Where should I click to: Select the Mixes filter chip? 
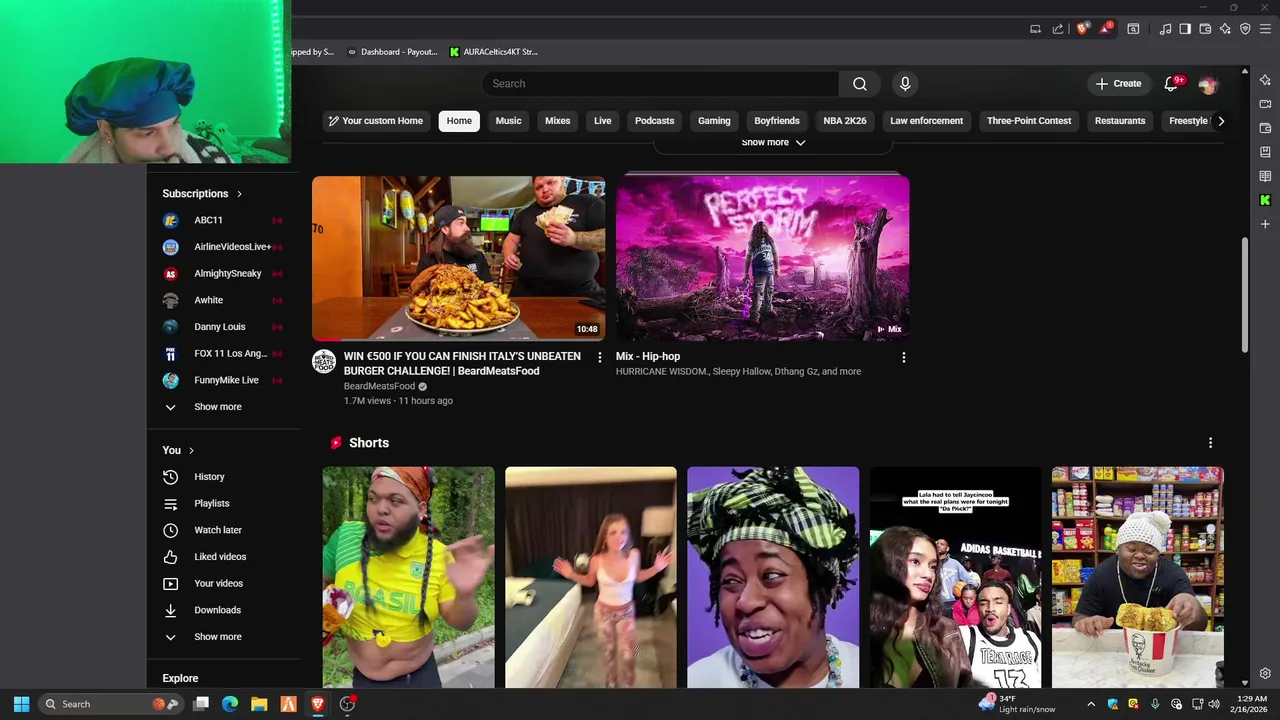[x=557, y=121]
